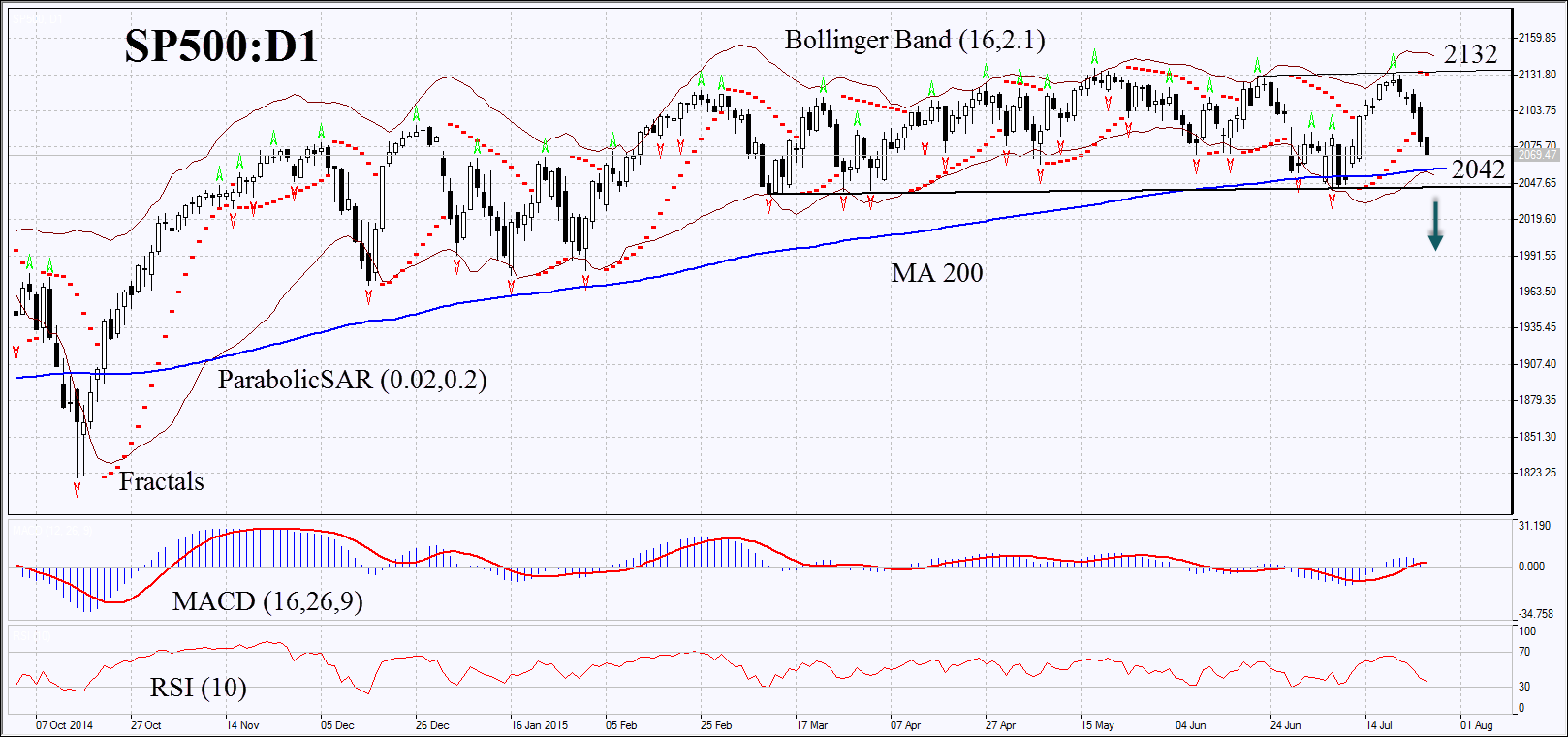Click the RSI scale value 100
Screen dimensions: 1568x737
tap(1527, 631)
